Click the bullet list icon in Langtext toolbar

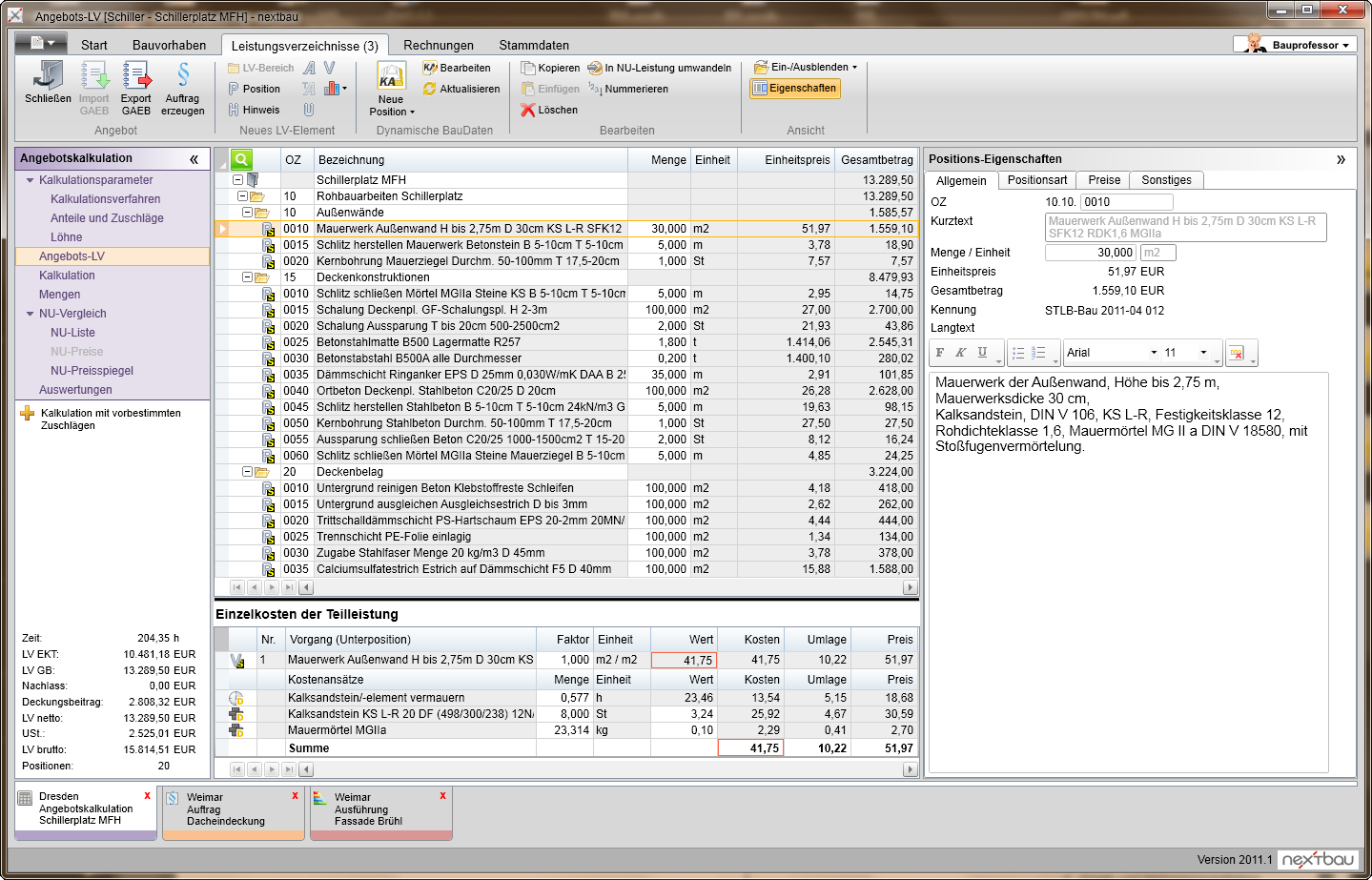tap(1018, 353)
